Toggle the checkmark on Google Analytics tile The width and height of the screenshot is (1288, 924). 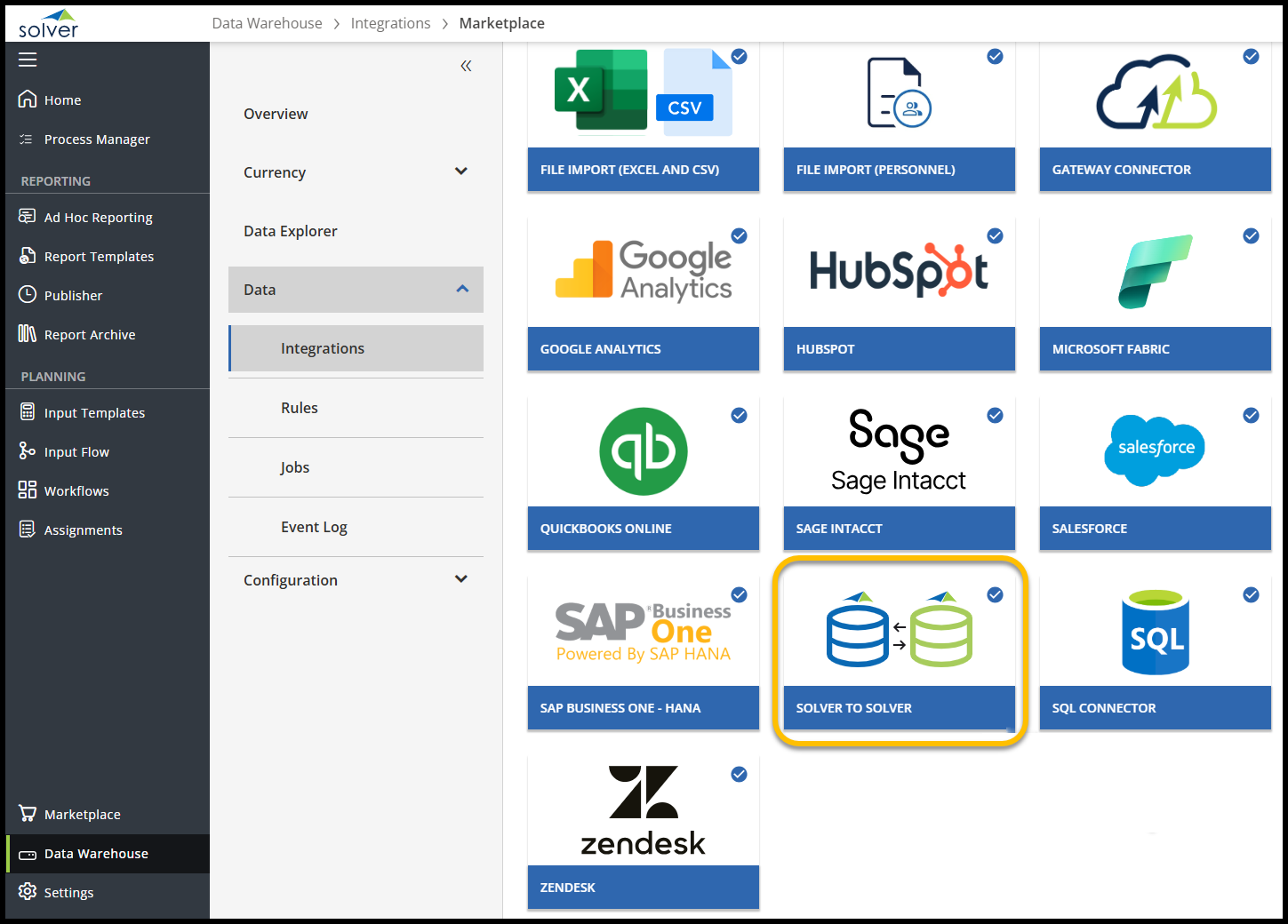click(x=739, y=236)
